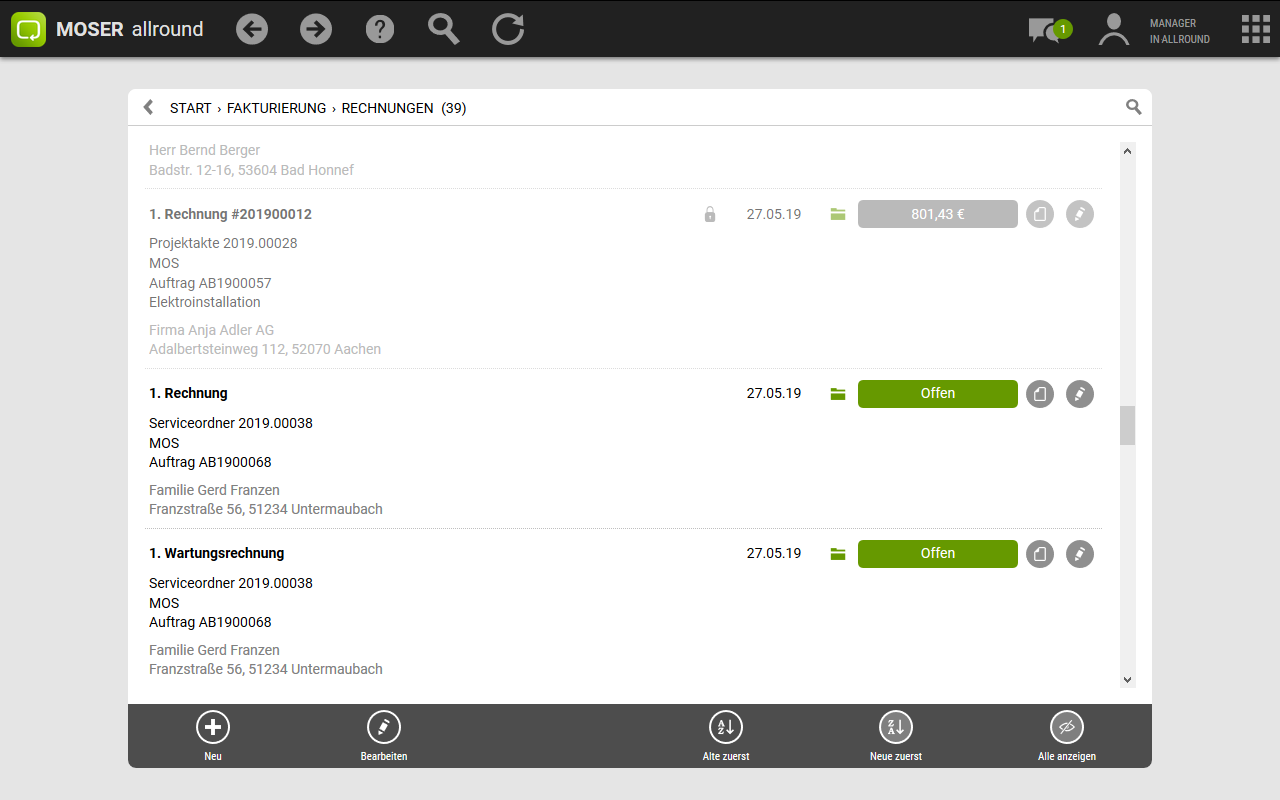Click address Adalbertsteinweg 112, 52070 Aachen
Viewport: 1280px width, 800px height.
click(265, 350)
